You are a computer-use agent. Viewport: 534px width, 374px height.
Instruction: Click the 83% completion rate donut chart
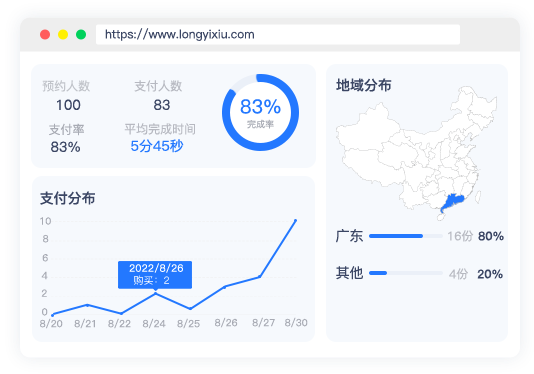point(261,112)
